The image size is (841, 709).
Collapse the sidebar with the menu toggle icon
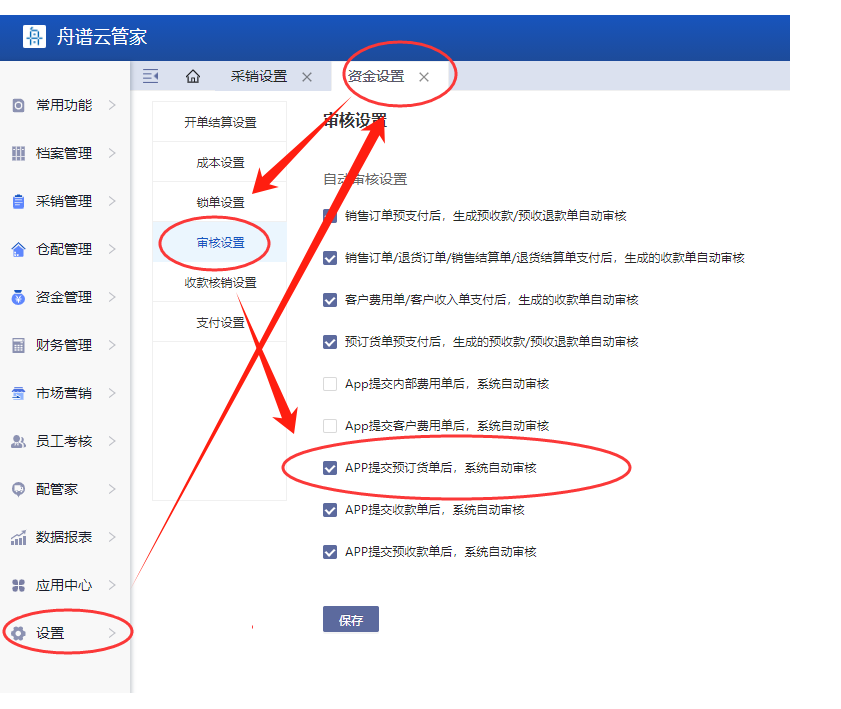click(x=151, y=77)
